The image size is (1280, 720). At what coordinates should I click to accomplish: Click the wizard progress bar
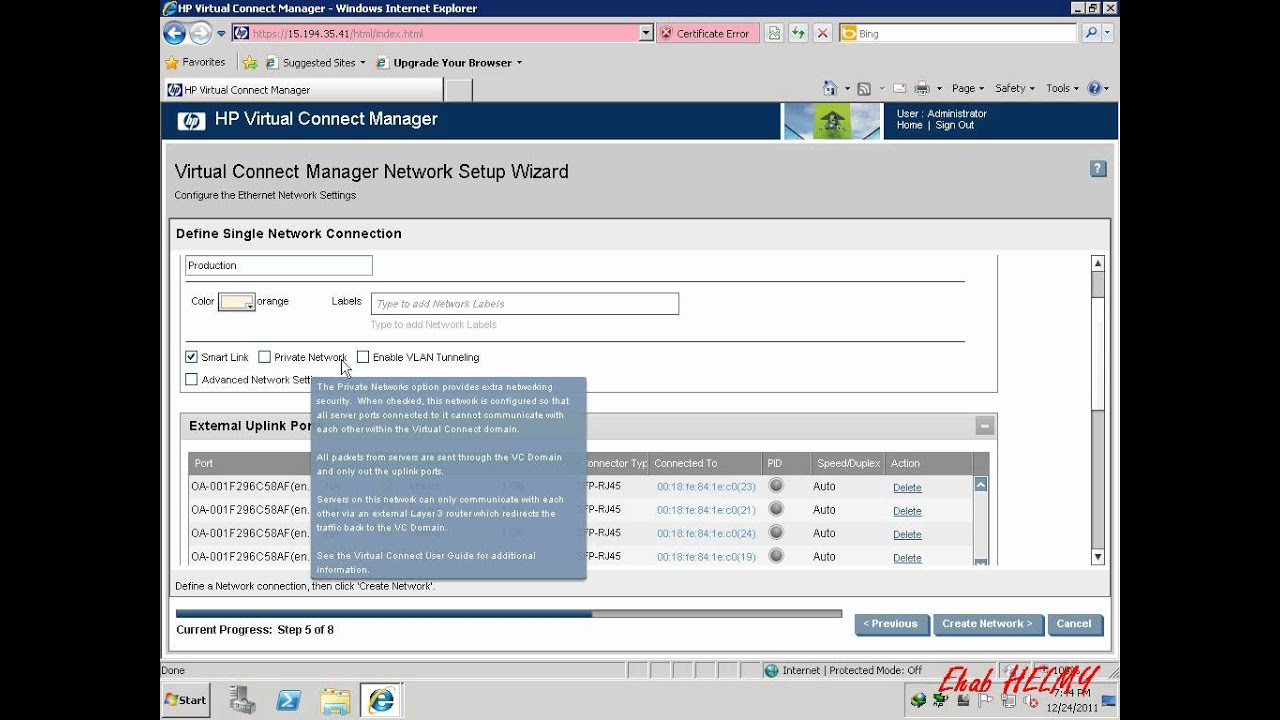[508, 614]
